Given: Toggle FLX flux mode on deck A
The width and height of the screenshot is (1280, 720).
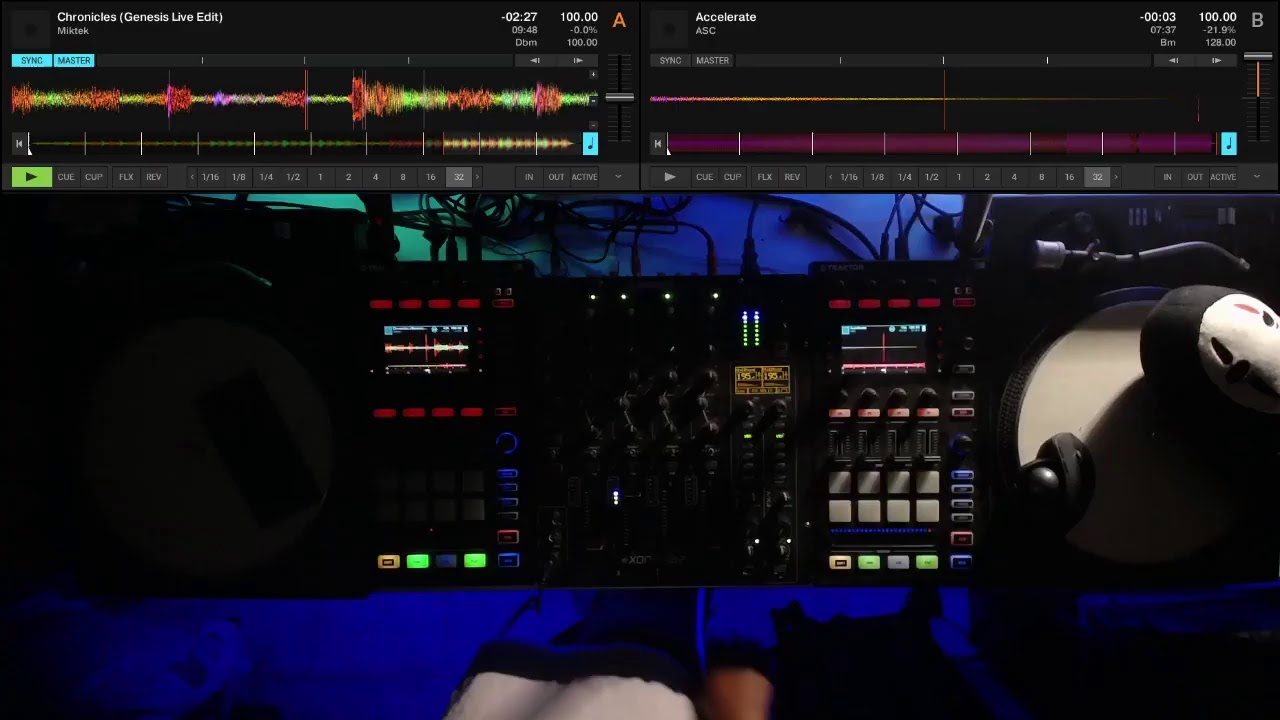Looking at the screenshot, I should pyautogui.click(x=126, y=177).
